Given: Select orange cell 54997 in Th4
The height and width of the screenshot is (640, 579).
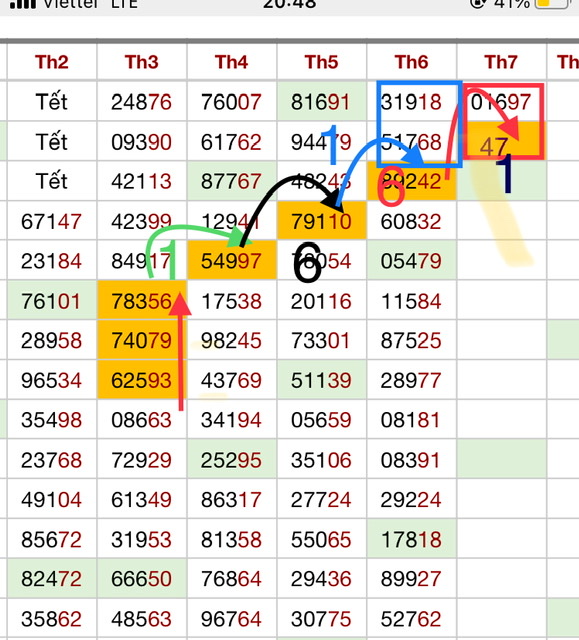Looking at the screenshot, I should (x=232, y=260).
